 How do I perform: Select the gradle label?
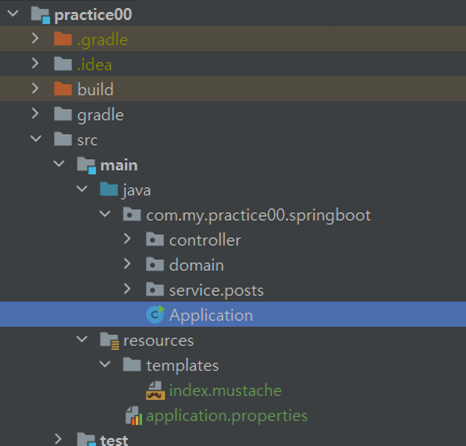[x=100, y=115]
